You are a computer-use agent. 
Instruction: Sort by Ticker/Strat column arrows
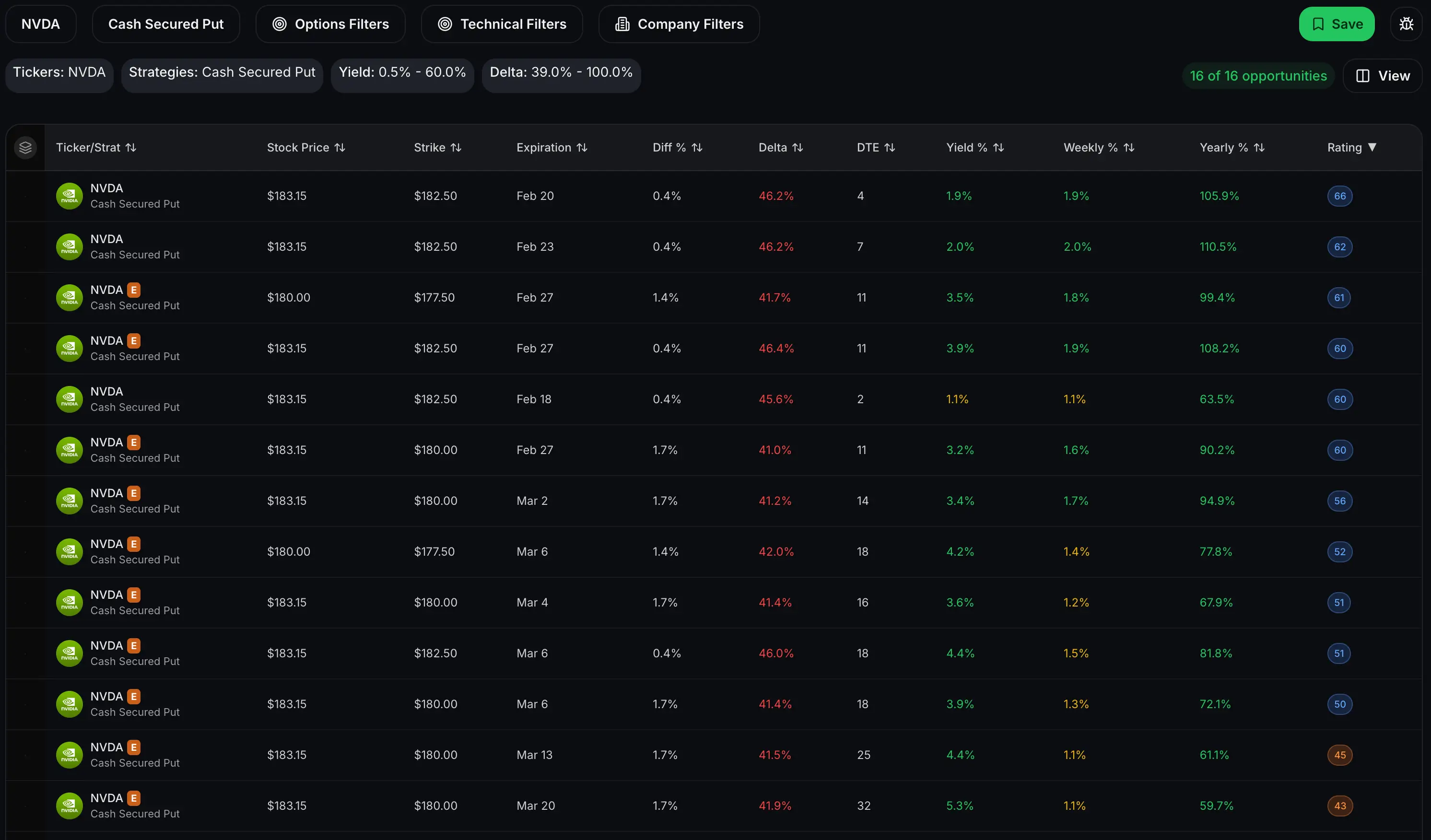131,148
